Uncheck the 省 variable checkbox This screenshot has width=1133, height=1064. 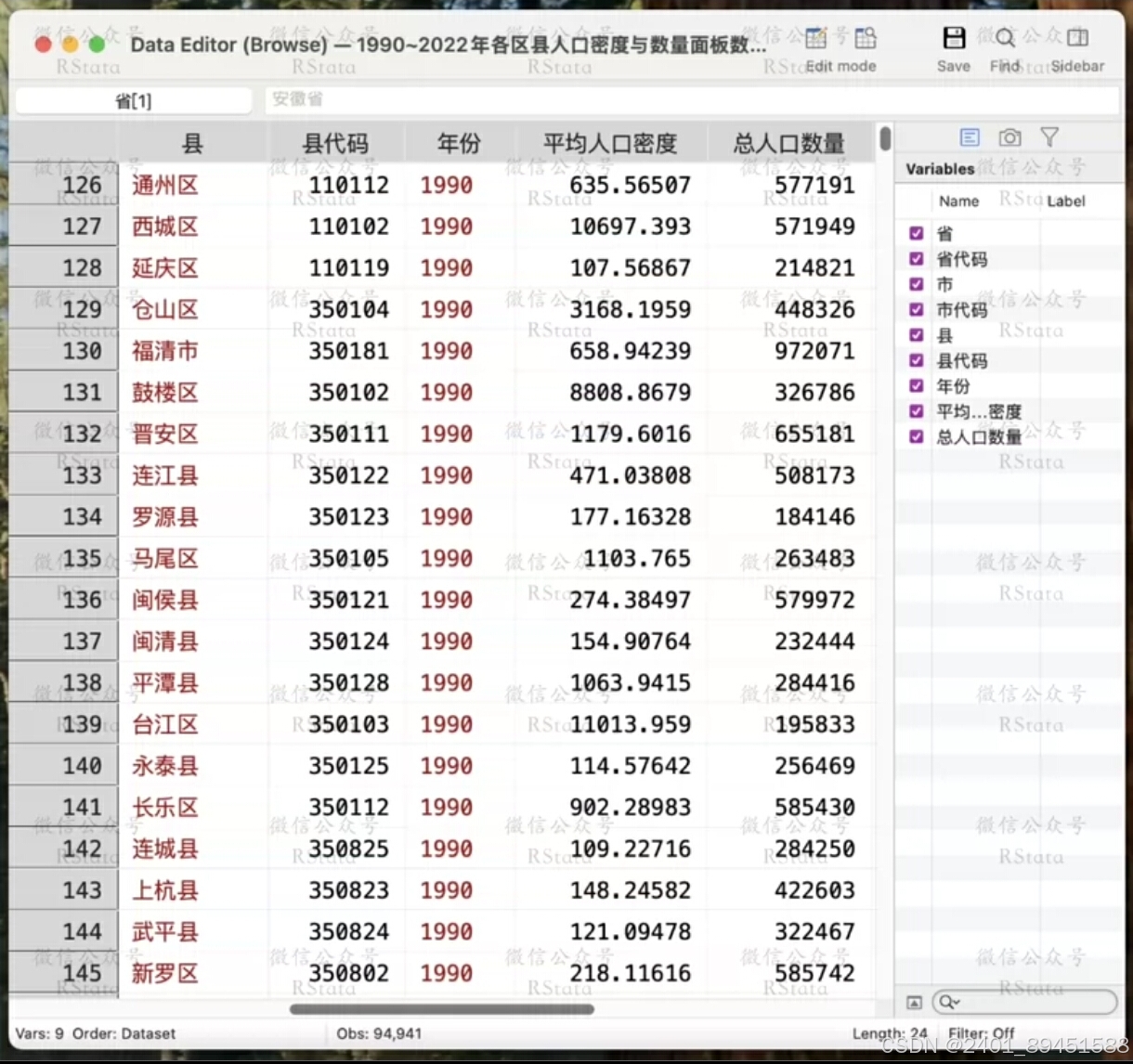tap(917, 233)
